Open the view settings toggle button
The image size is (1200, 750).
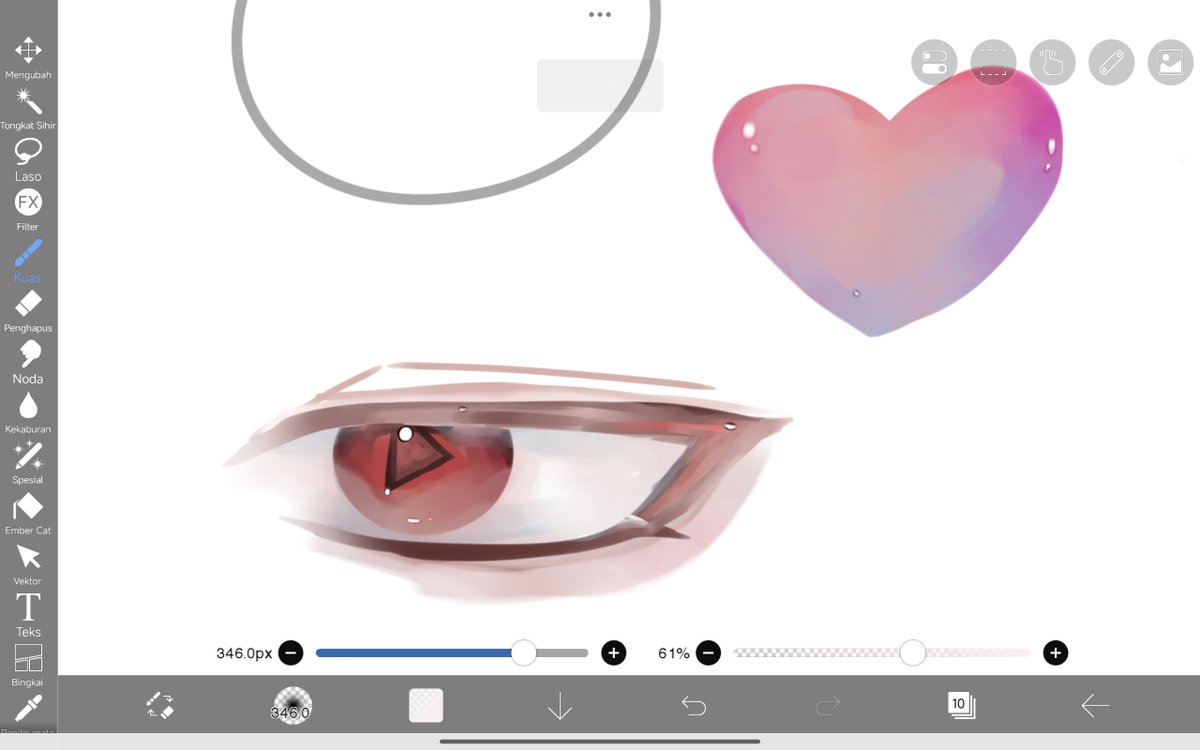click(934, 63)
